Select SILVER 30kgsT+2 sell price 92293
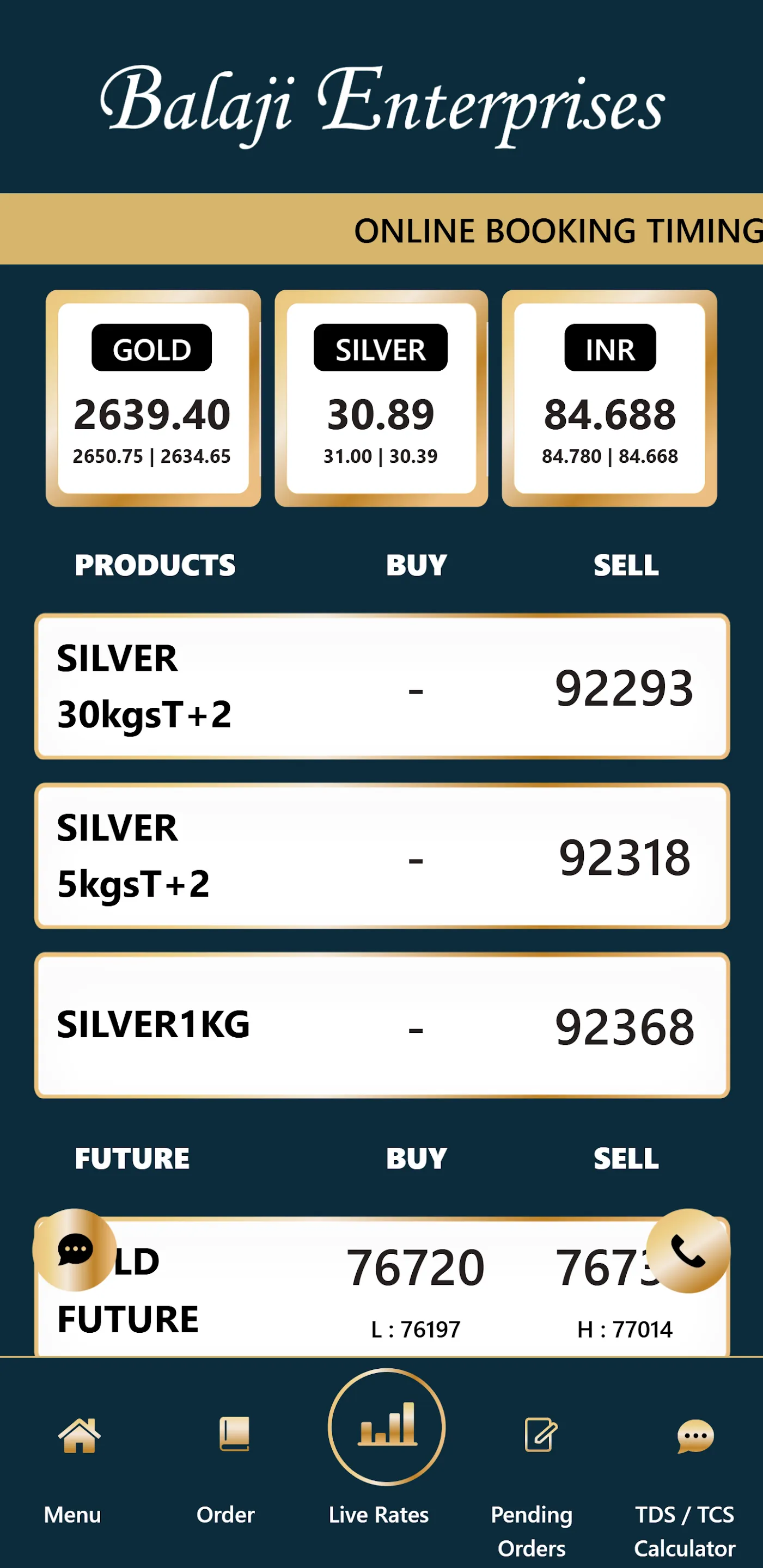Viewport: 763px width, 1568px height. point(624,688)
